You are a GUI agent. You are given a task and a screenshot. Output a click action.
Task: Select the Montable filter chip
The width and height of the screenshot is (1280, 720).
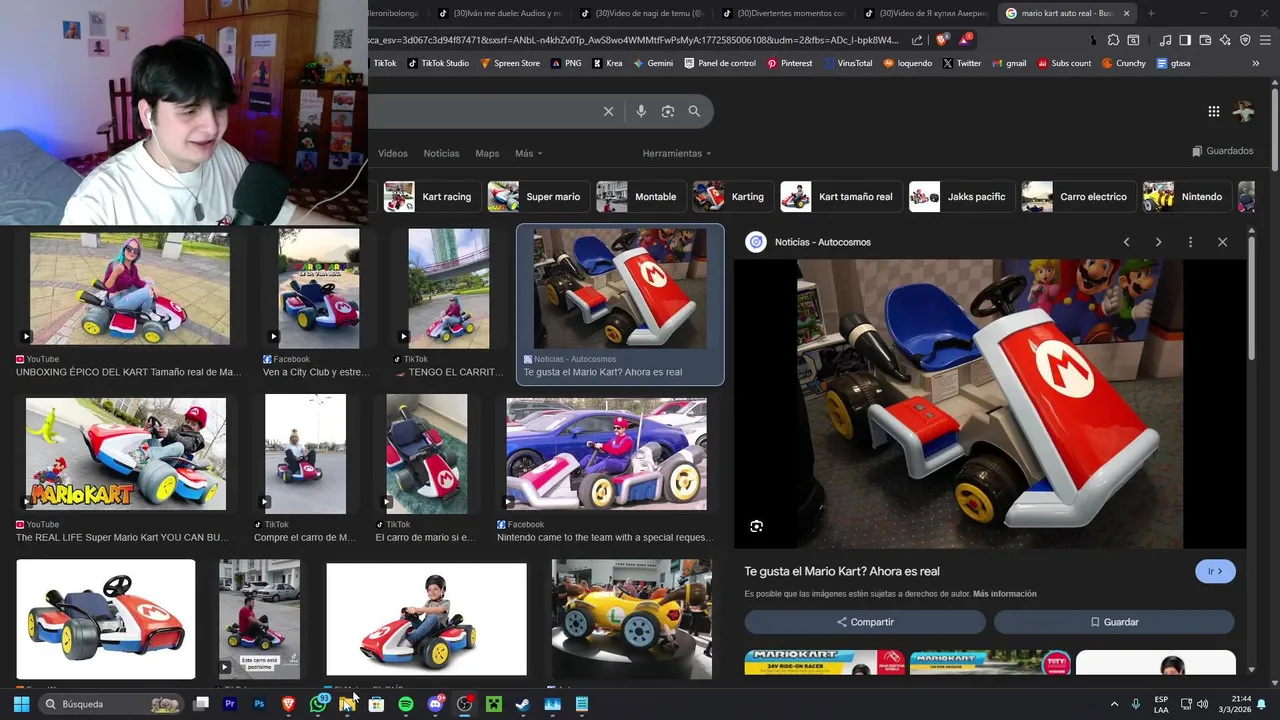tap(641, 197)
